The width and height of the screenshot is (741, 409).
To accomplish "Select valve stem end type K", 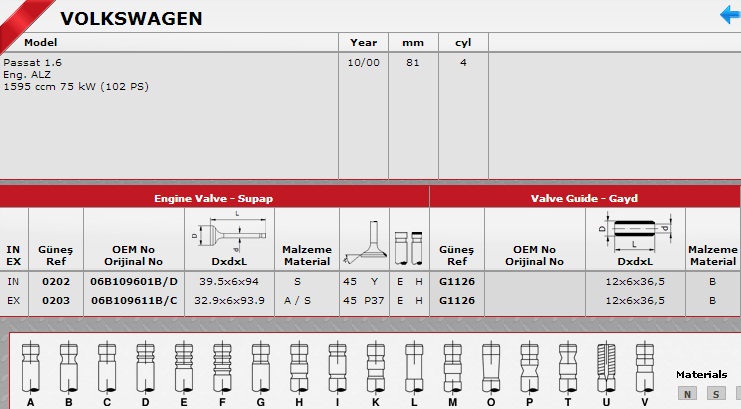I will tap(376, 374).
